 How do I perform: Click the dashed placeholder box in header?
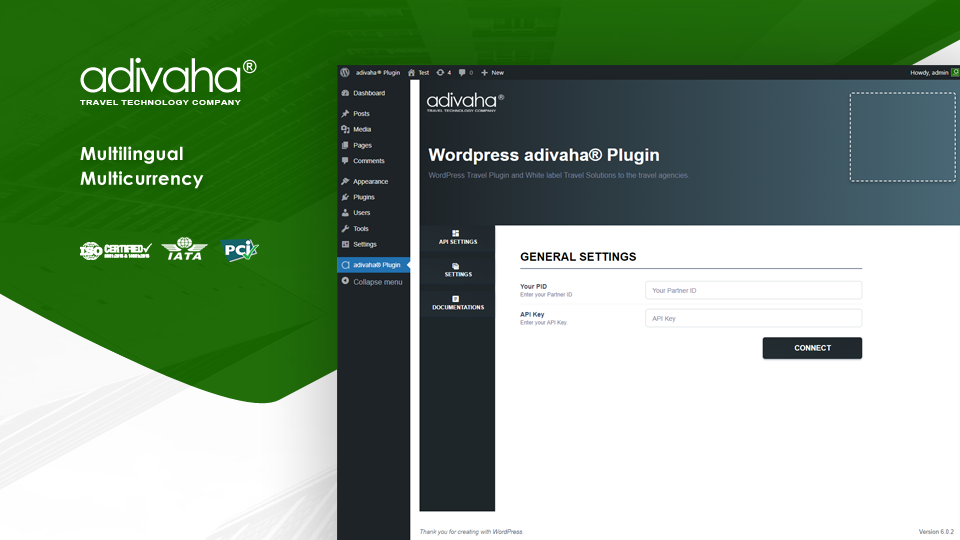coord(902,137)
